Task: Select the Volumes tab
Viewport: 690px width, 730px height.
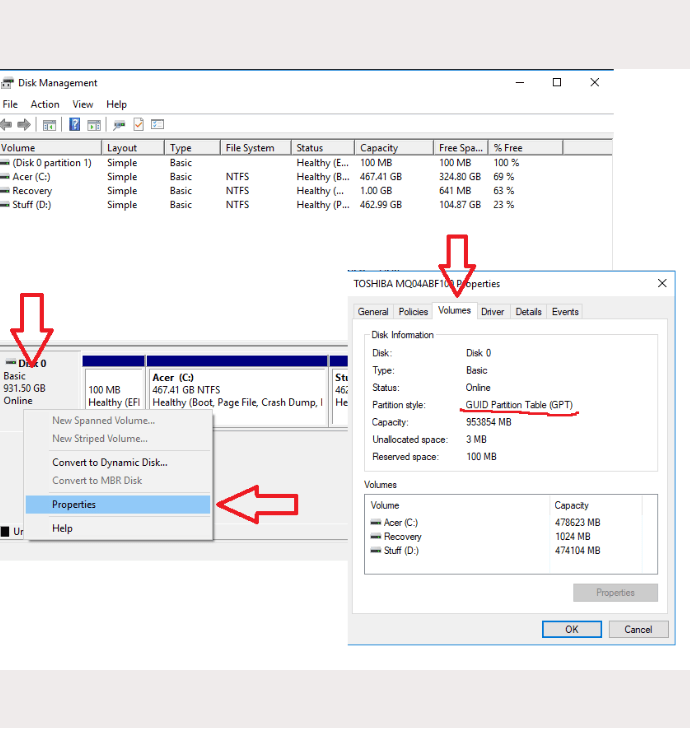Action: tap(454, 311)
